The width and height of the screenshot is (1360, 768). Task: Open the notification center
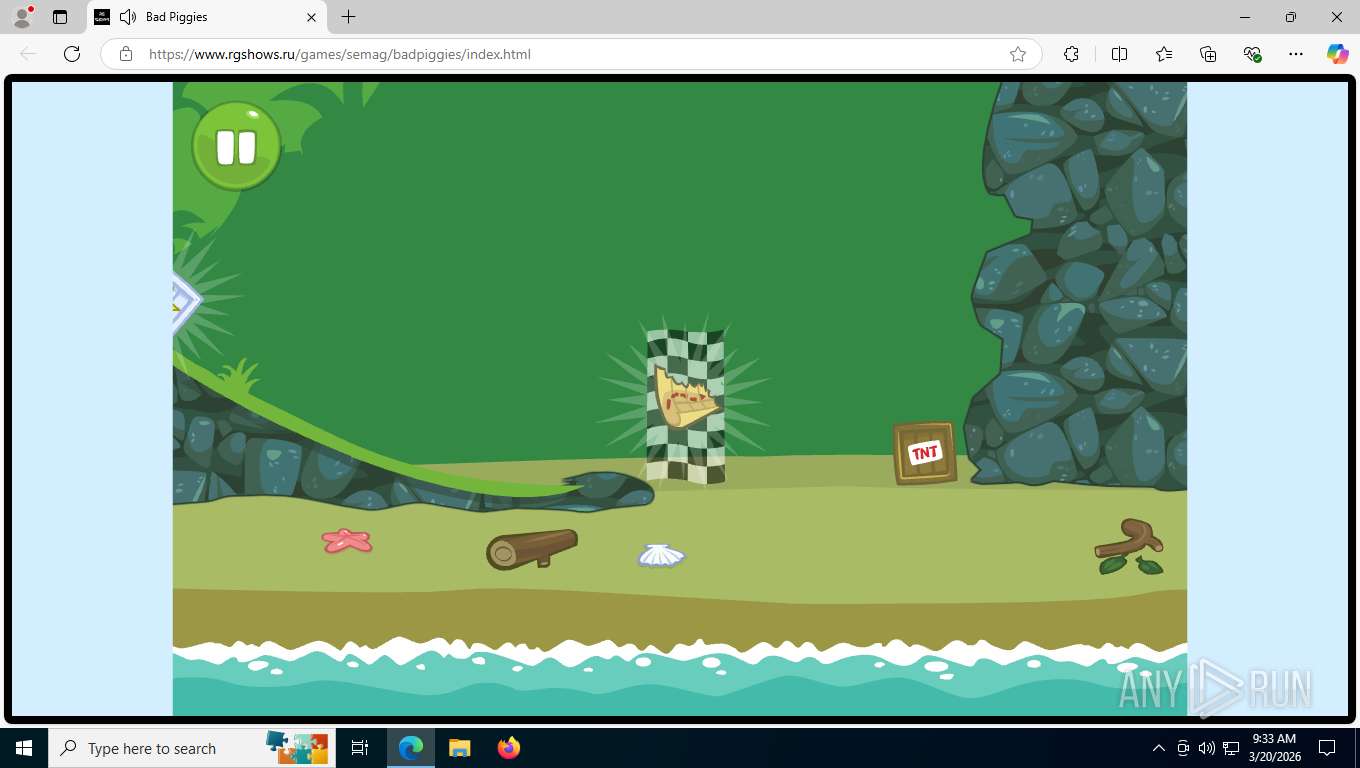[1327, 748]
